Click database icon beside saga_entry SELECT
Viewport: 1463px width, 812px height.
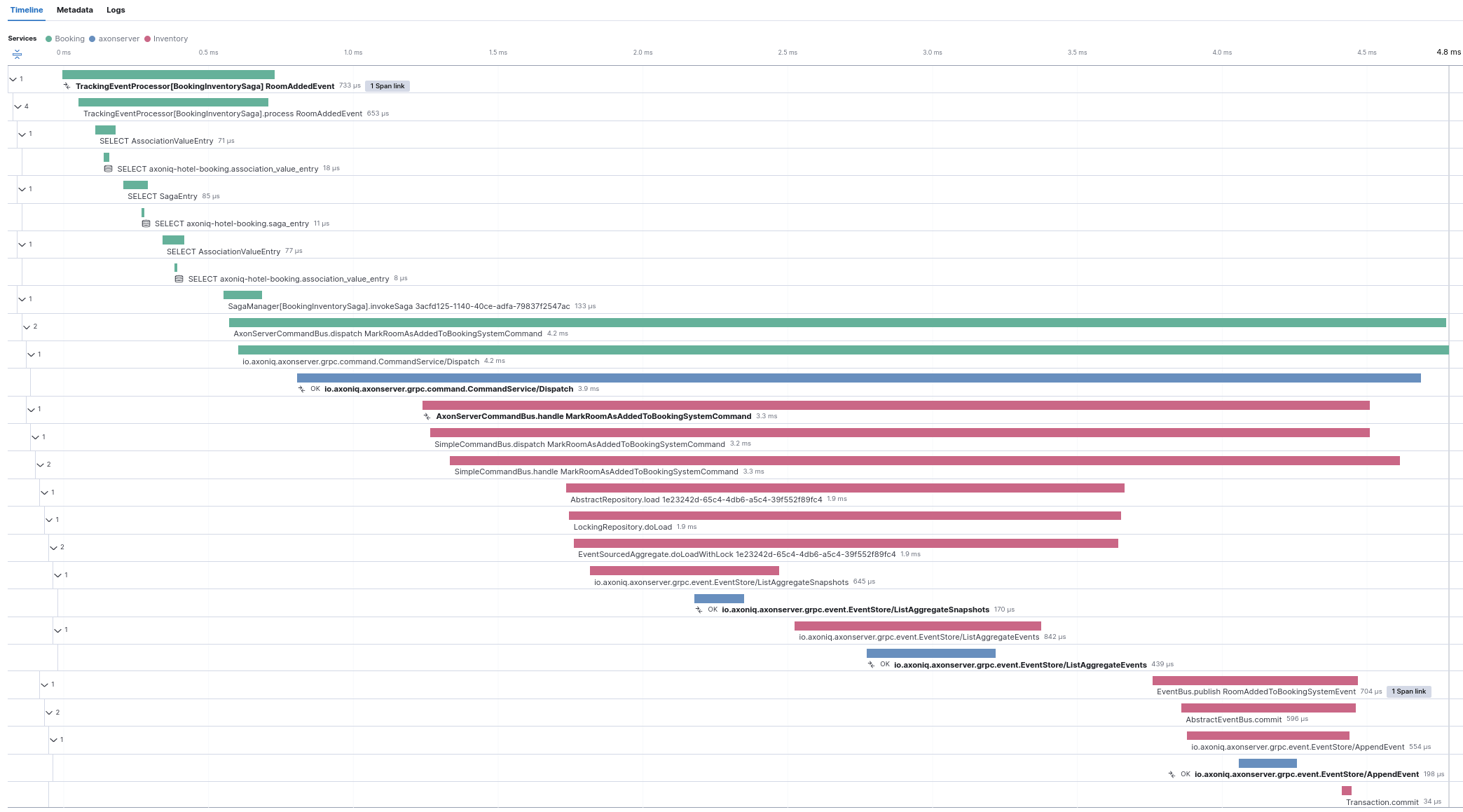coord(146,224)
